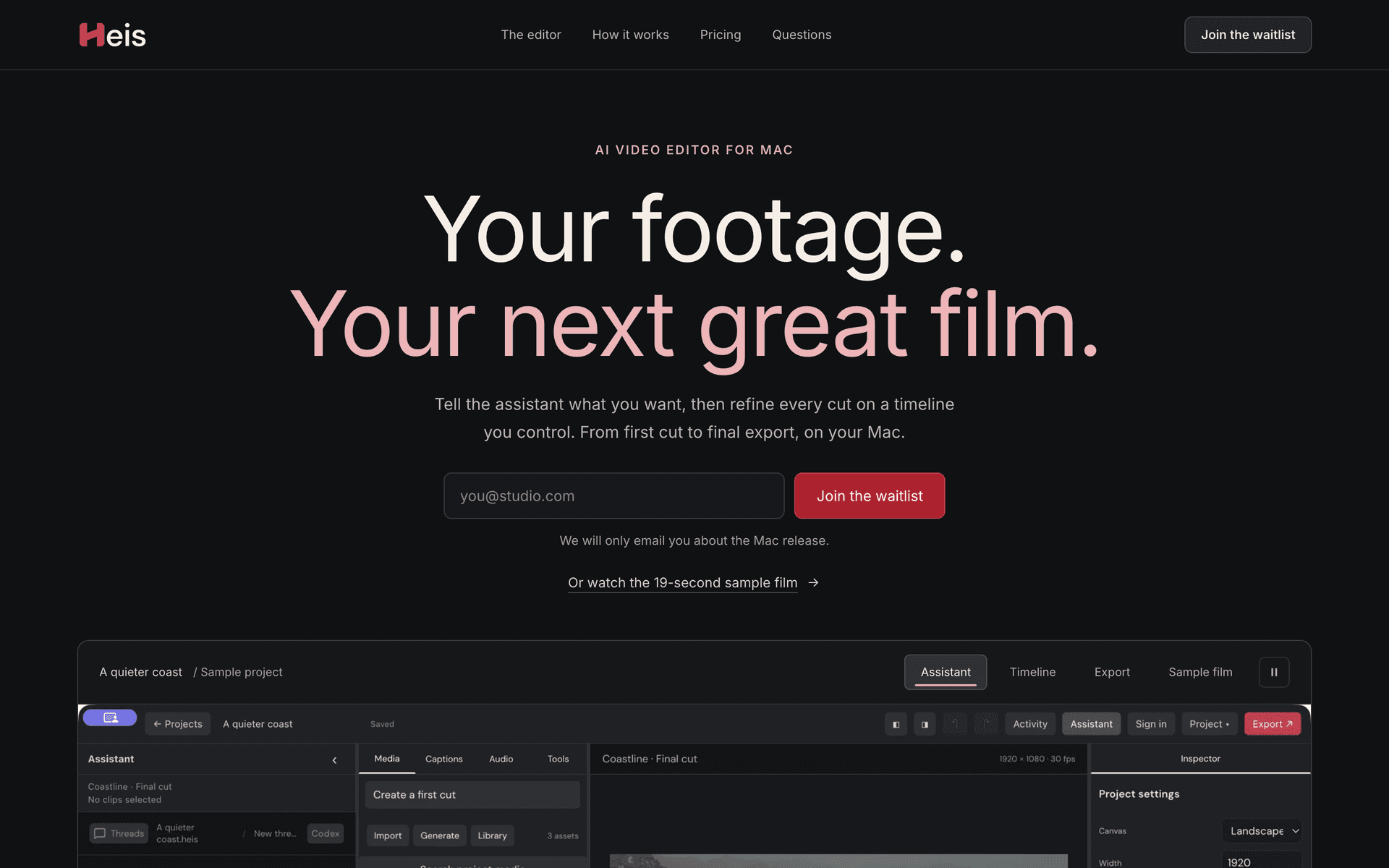Click the No clips selected status text

click(x=124, y=800)
